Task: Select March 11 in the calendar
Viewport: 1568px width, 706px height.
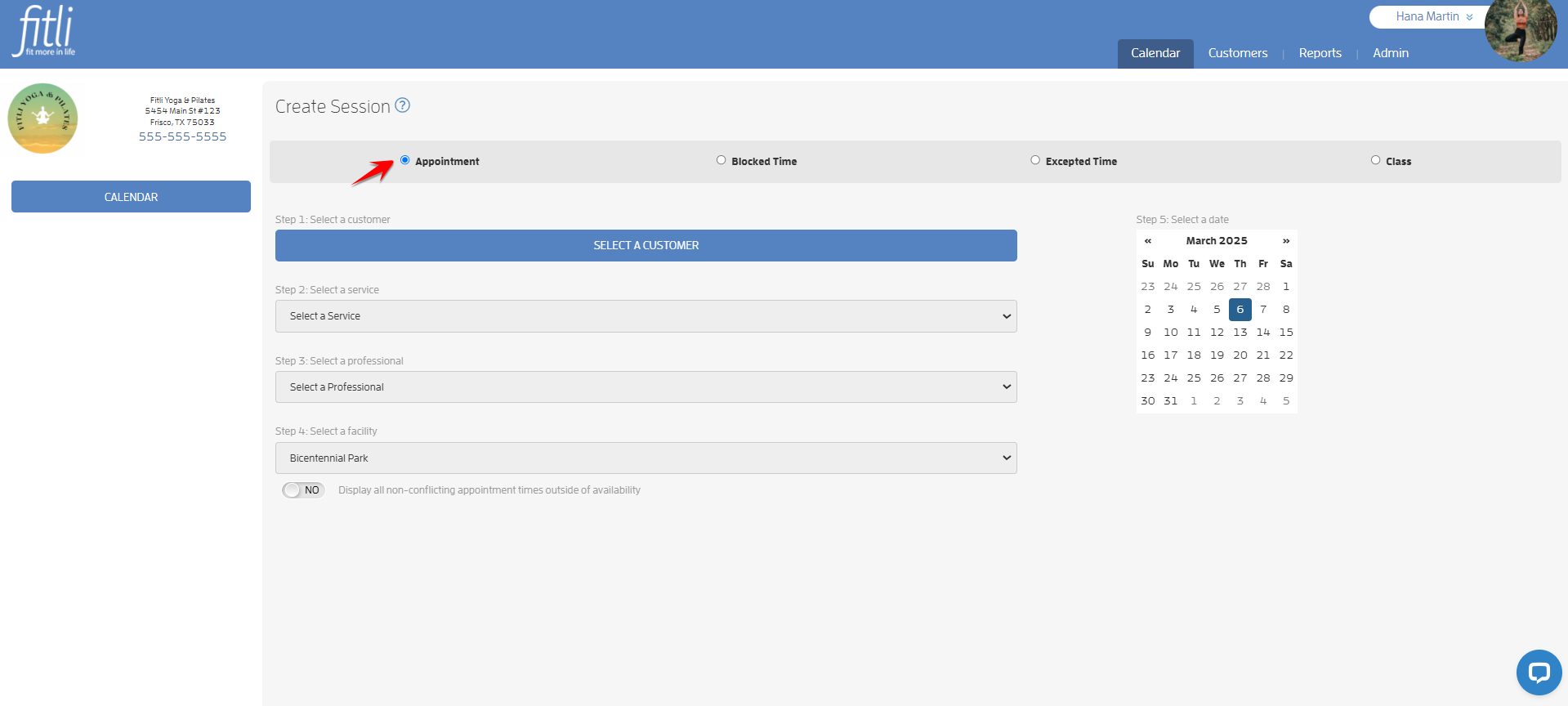Action: coord(1194,333)
